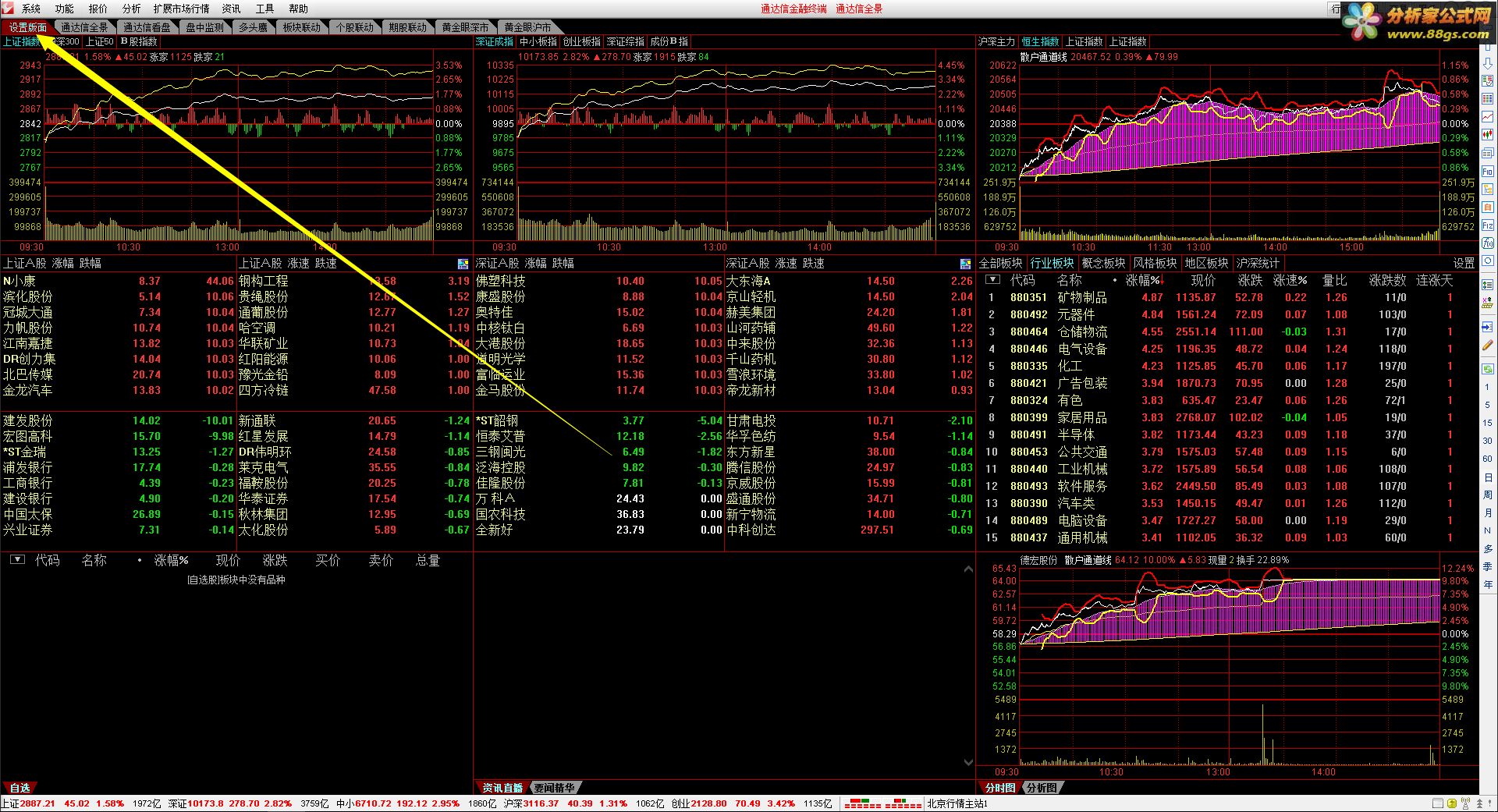The height and width of the screenshot is (812, 1498).
Task: Switch to yearly (年) period
Action: click(x=1488, y=583)
